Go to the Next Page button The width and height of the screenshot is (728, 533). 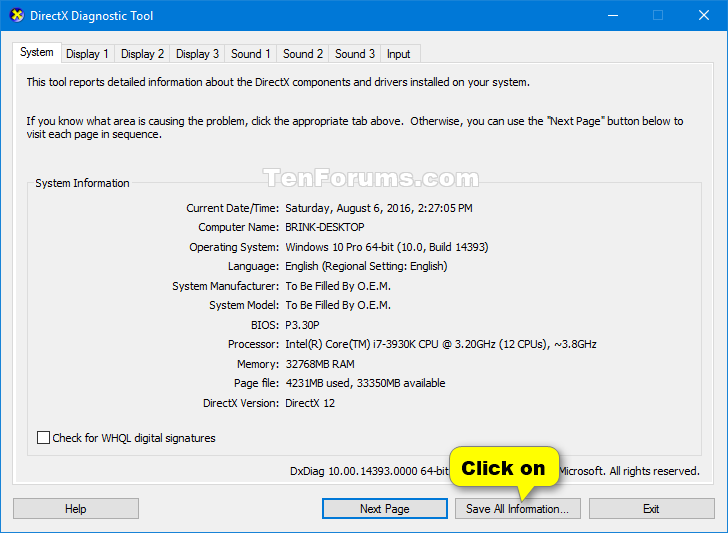(384, 509)
